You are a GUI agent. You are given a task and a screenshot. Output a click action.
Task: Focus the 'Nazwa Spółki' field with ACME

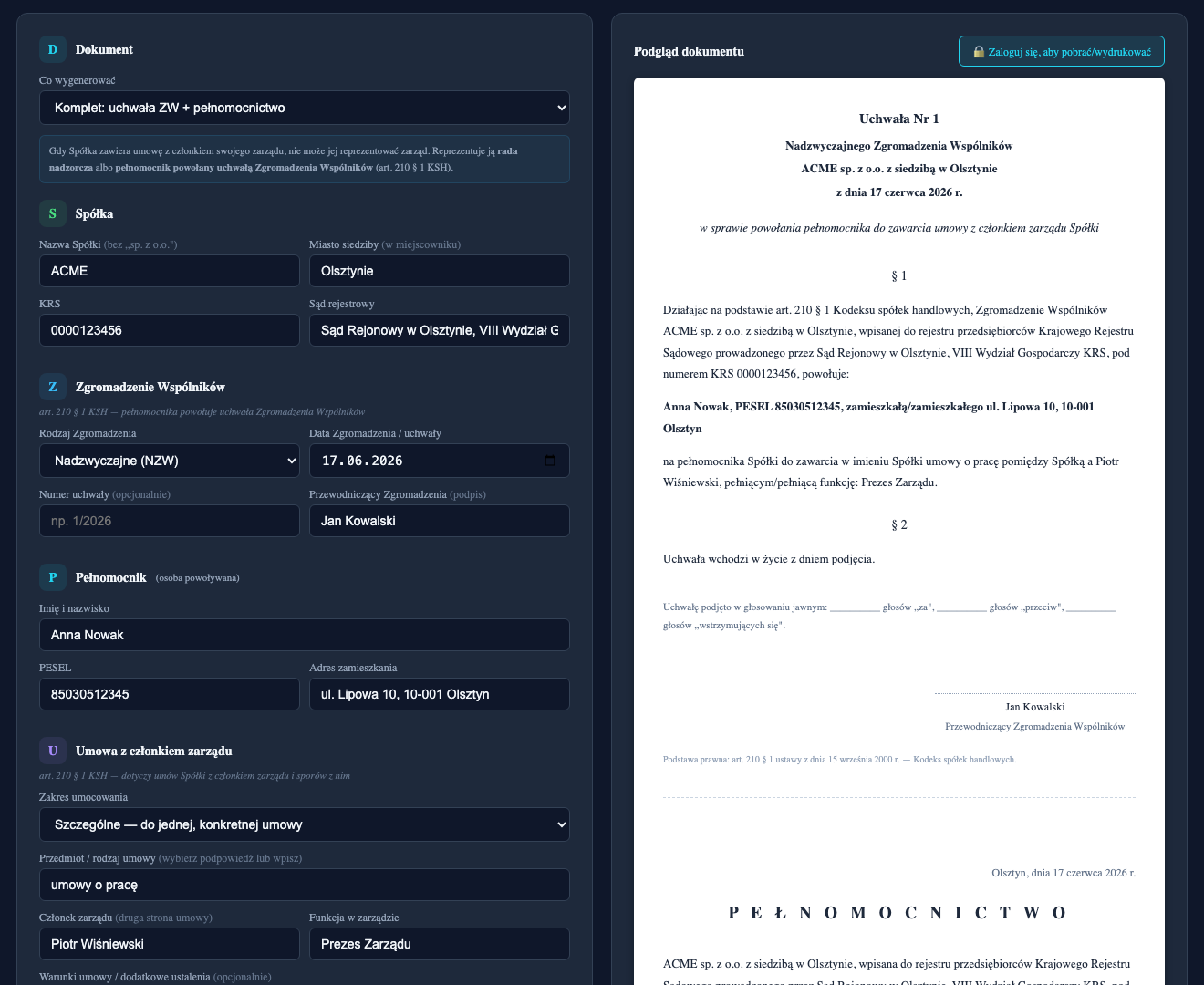(x=170, y=271)
